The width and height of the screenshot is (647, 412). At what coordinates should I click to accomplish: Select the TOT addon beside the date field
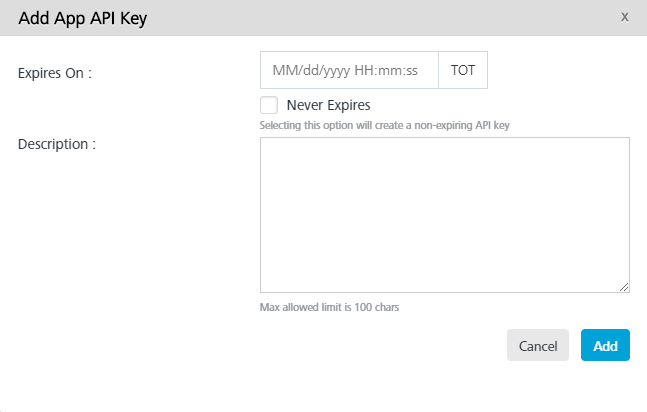[x=463, y=70]
